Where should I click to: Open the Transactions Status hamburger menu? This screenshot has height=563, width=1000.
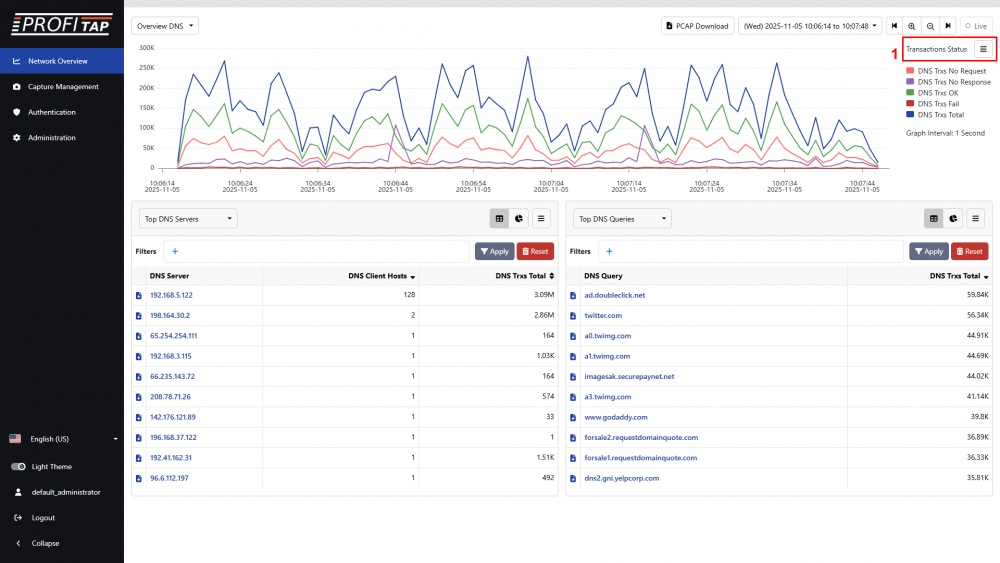tap(983, 49)
